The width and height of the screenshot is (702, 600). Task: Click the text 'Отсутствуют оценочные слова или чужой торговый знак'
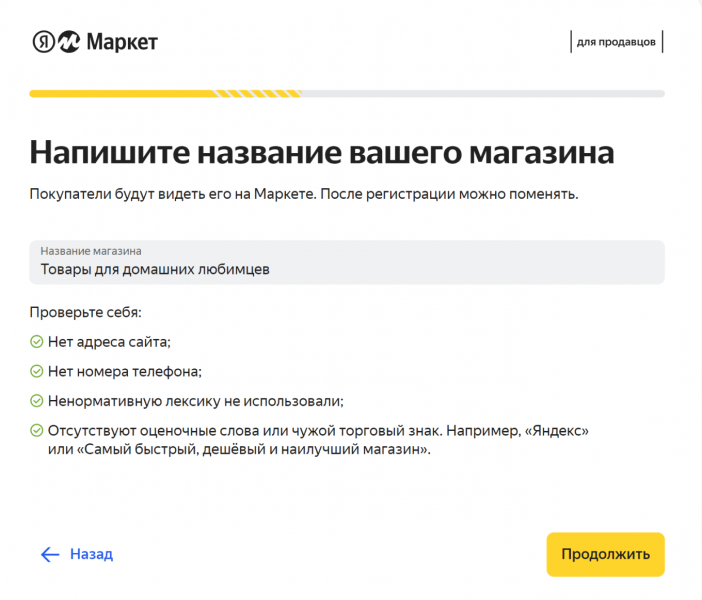click(245, 430)
